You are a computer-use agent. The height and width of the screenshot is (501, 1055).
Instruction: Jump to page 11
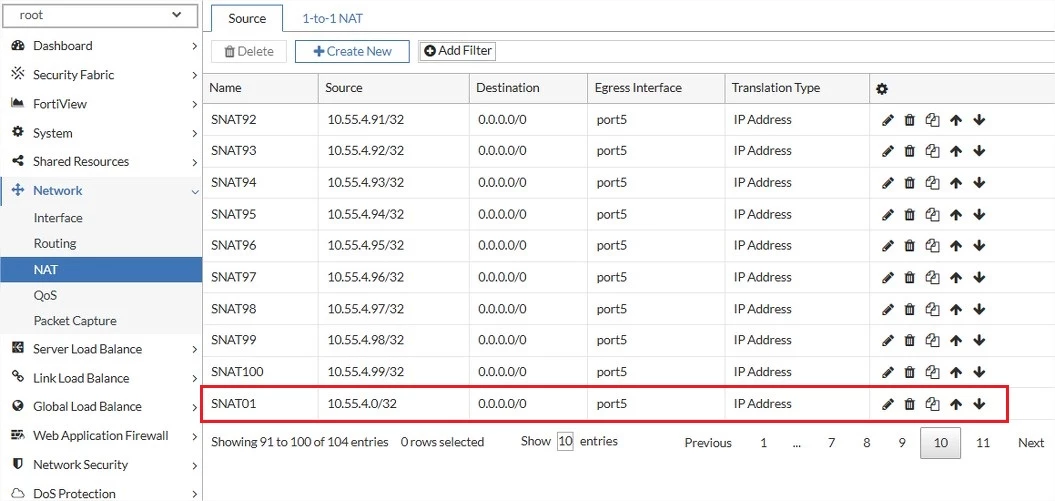(x=983, y=442)
